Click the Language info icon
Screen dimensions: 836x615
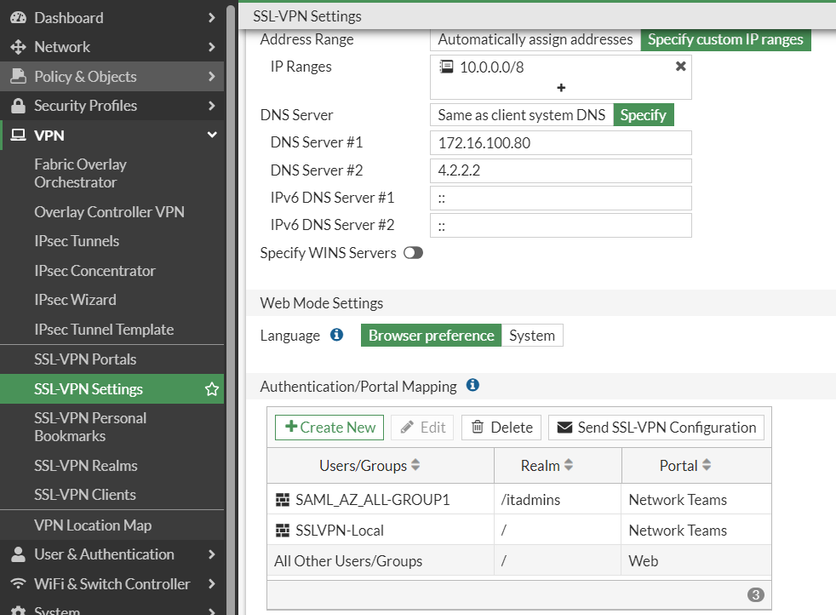(x=337, y=335)
